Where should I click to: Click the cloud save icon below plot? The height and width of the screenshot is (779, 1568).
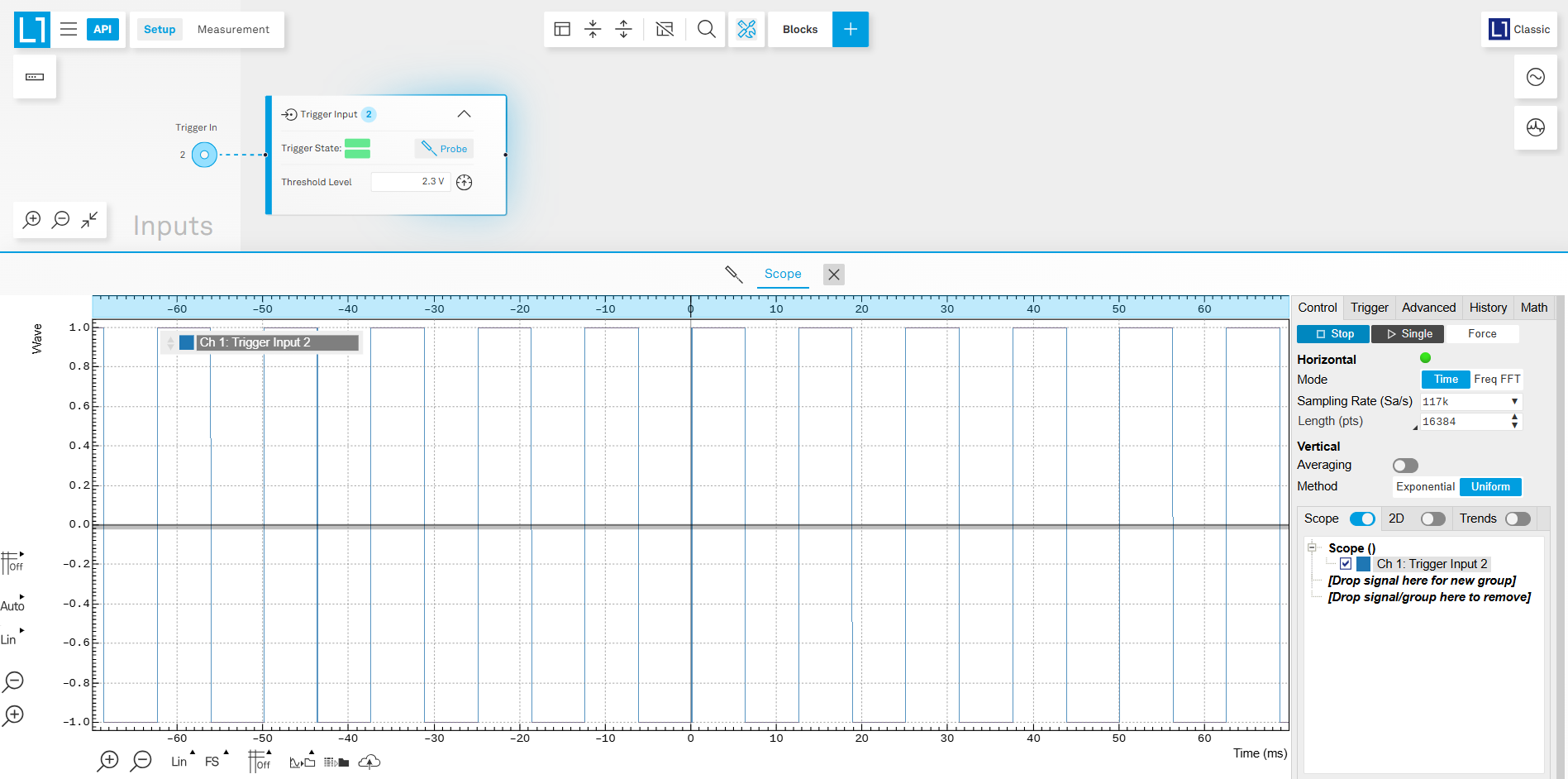369,762
